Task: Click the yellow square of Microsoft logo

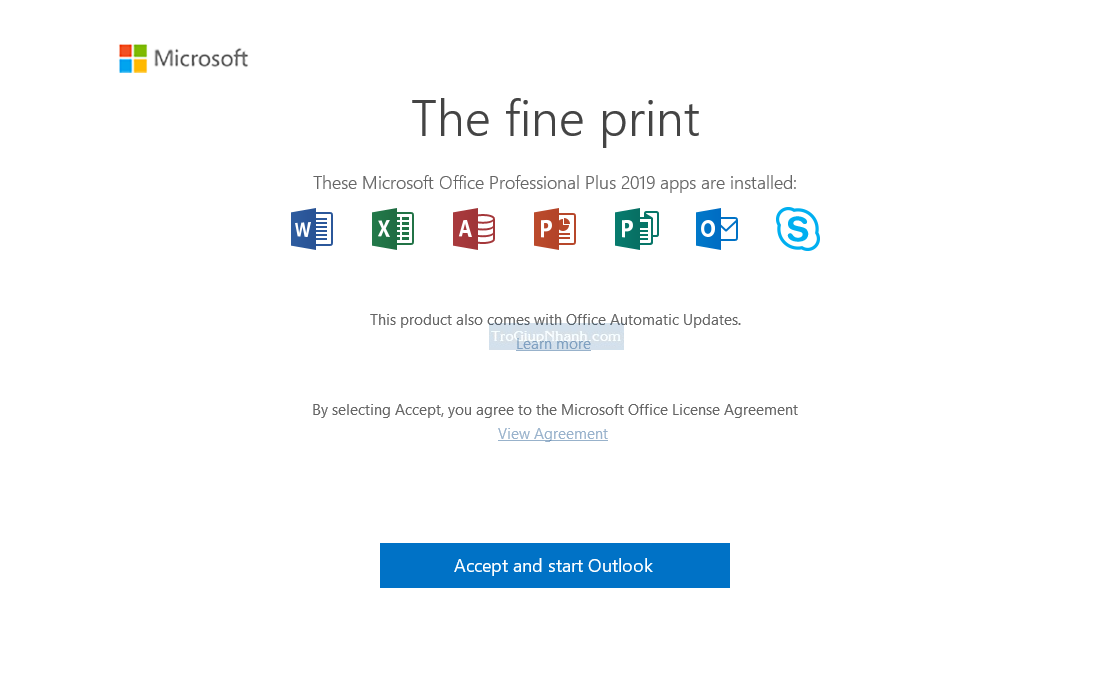Action: (140, 66)
